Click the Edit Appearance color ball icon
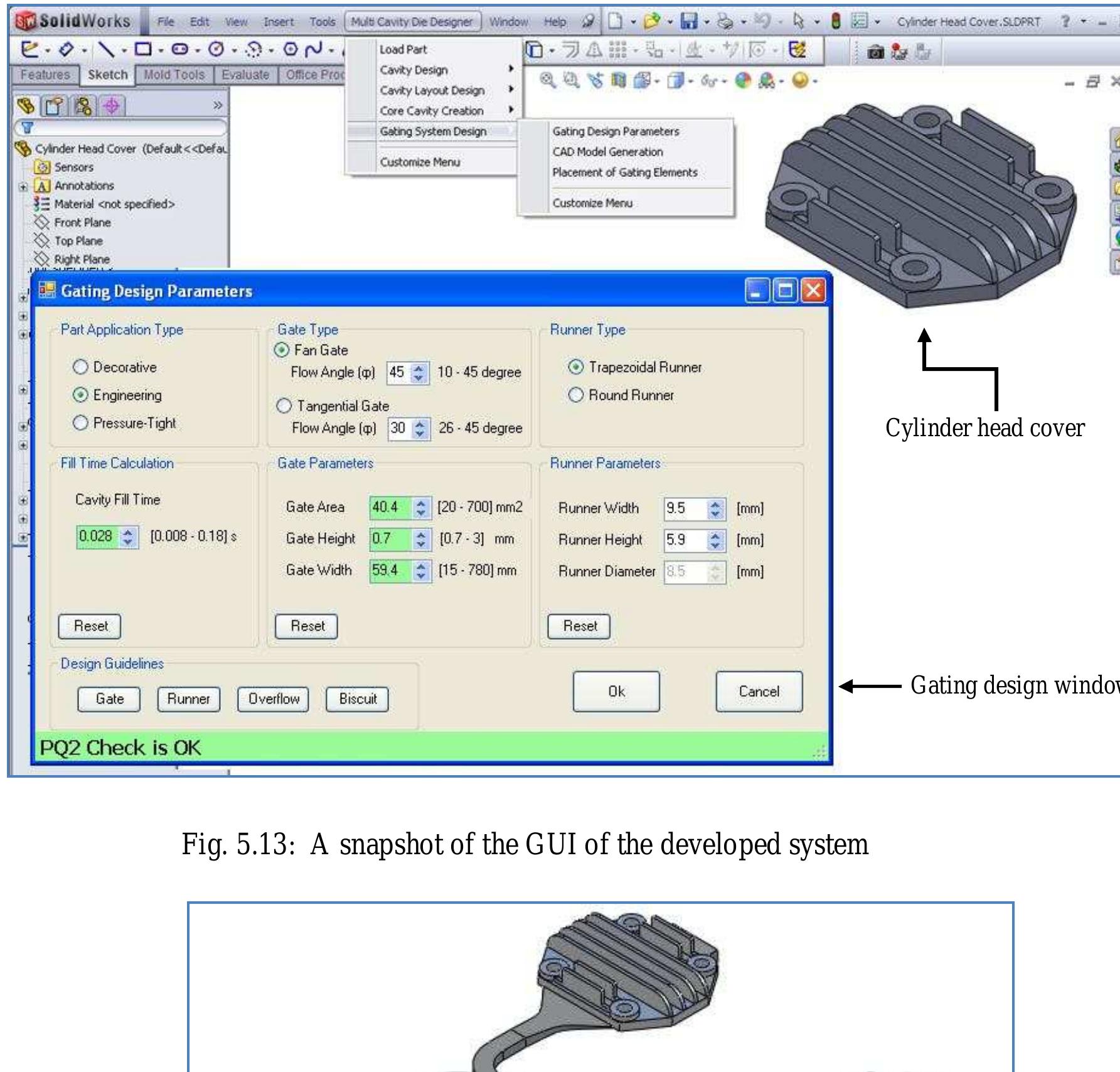Viewport: 1120px width, 1072px height. point(743,80)
